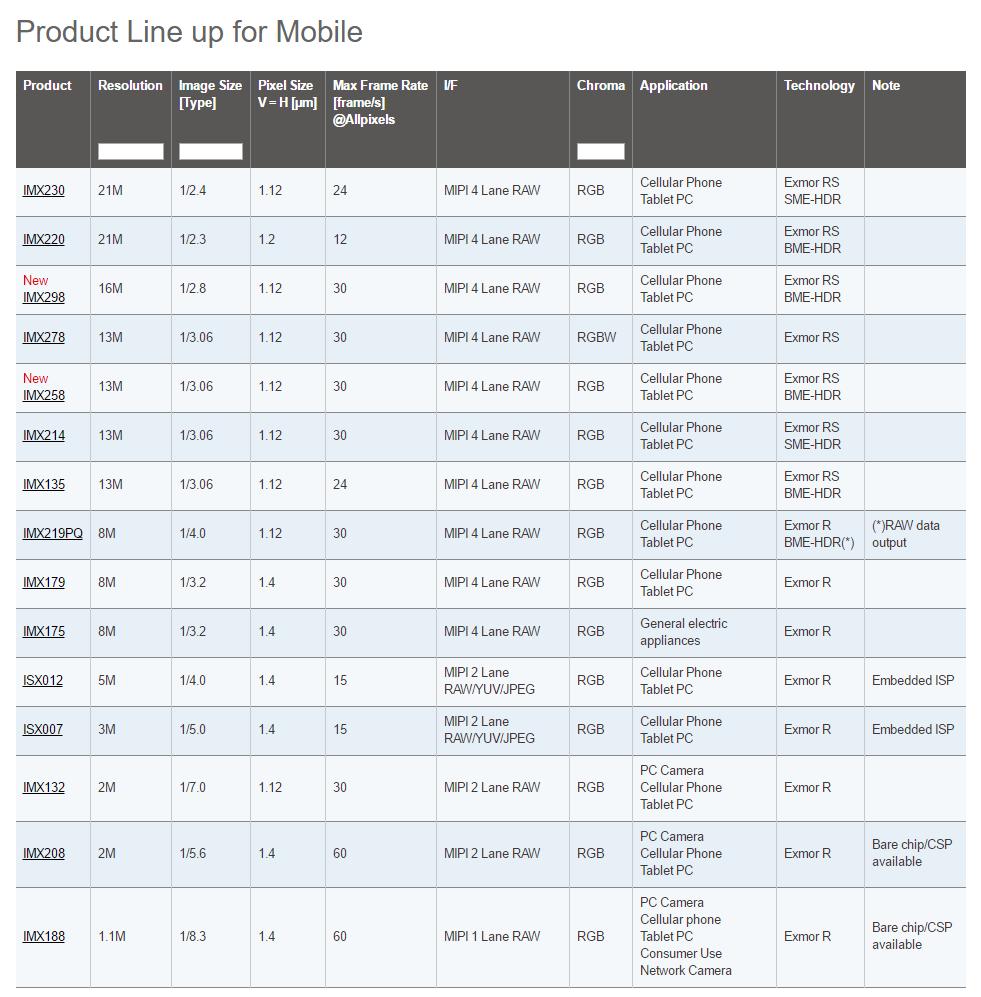Click the IMX219PQ product link
Image resolution: width=981 pixels, height=997 pixels.
point(53,534)
